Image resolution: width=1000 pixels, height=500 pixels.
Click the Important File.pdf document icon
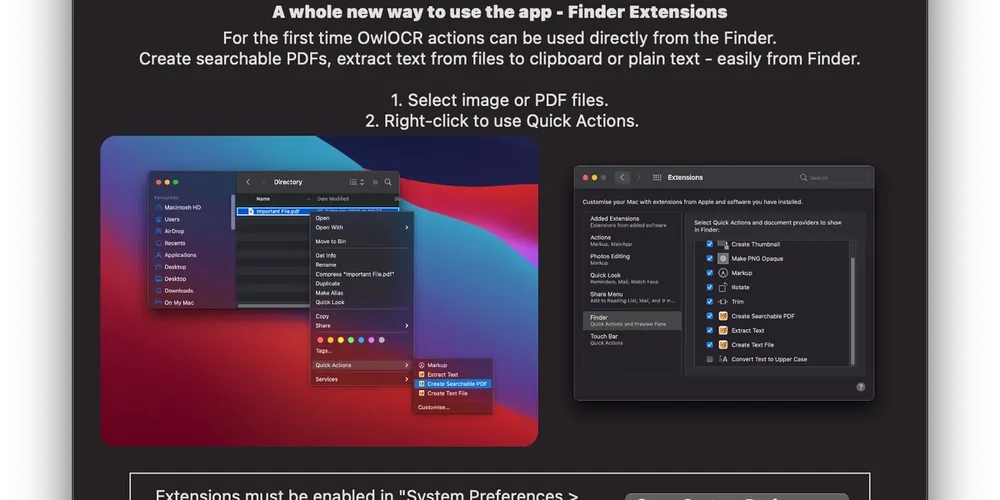tap(251, 211)
